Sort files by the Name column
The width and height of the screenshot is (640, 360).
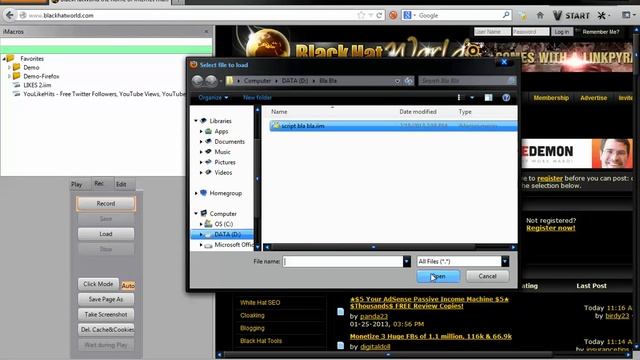[x=279, y=111]
